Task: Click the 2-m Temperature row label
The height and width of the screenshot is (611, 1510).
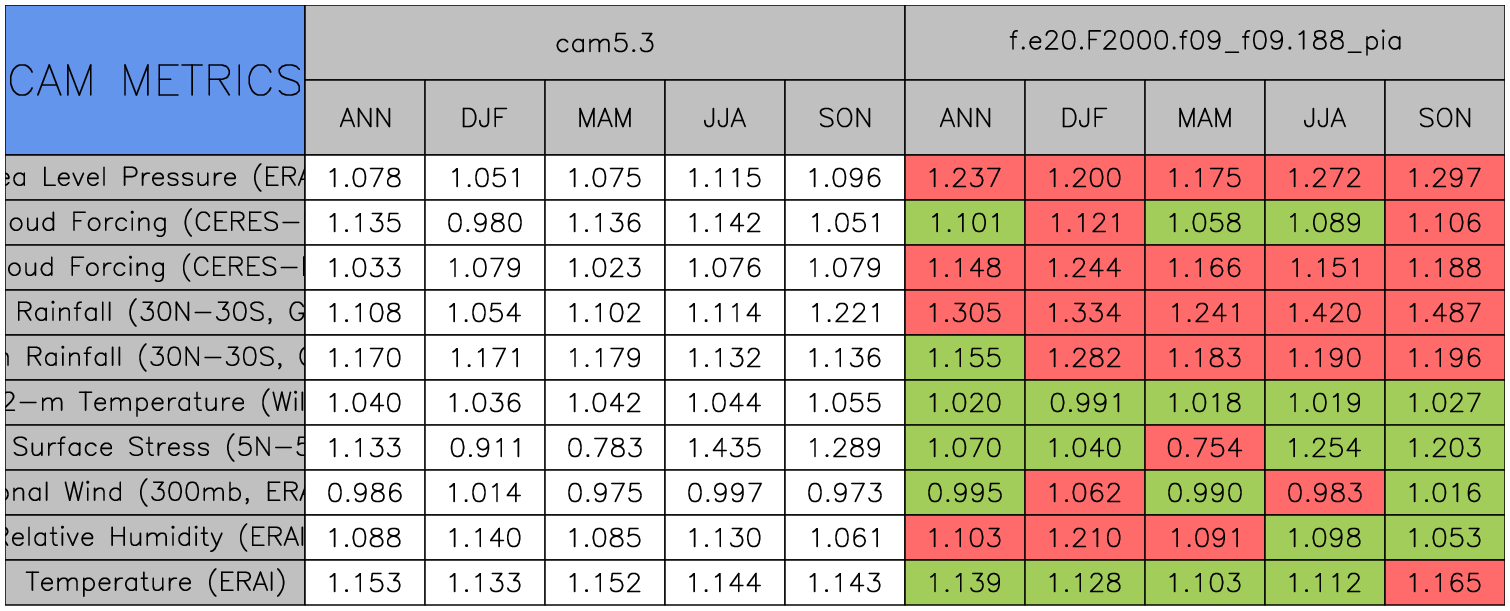Action: point(154,402)
